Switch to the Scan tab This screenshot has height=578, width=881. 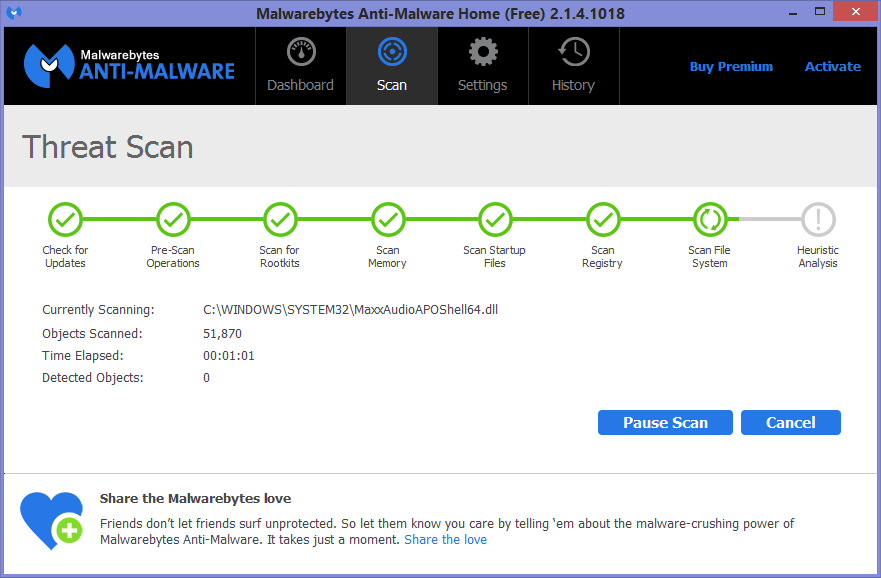pos(392,66)
